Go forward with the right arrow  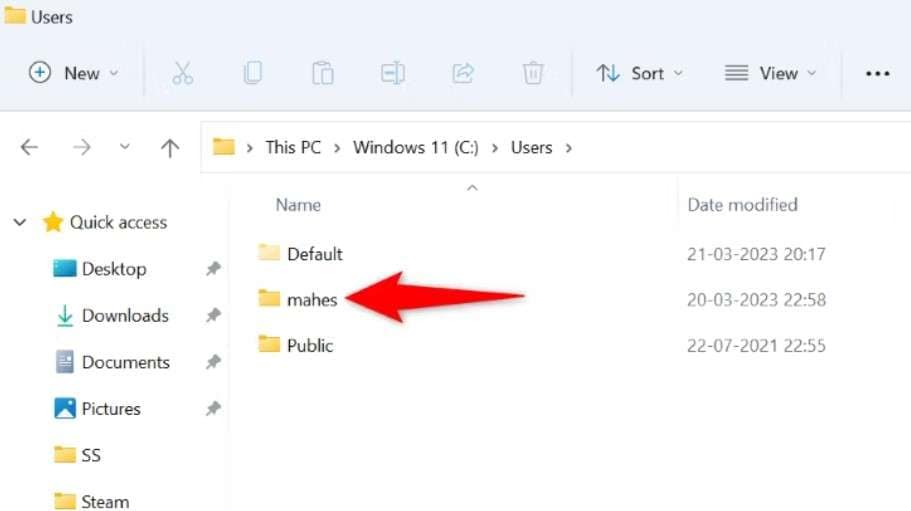[82, 147]
